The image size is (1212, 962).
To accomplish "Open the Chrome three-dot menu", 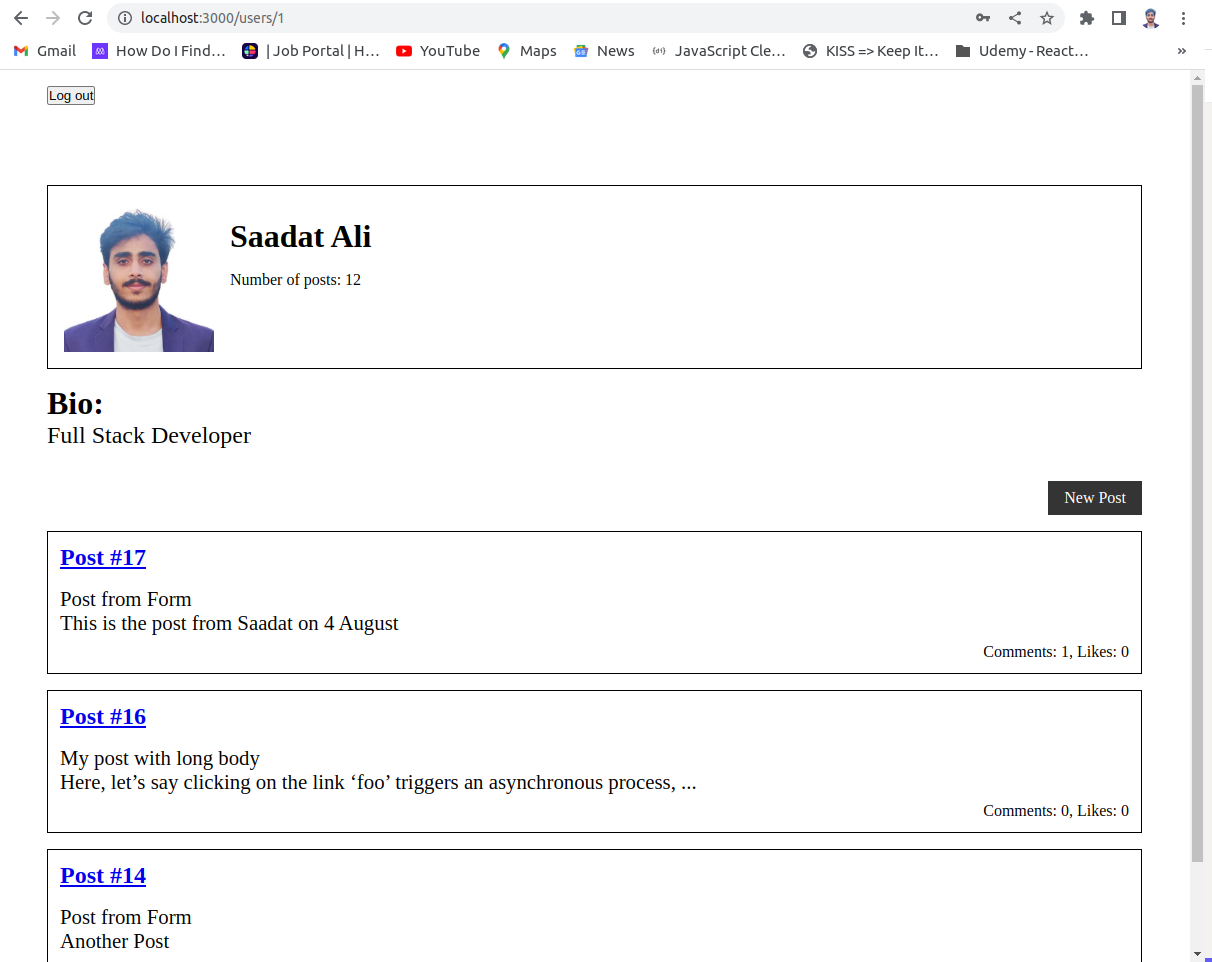I will [1184, 18].
